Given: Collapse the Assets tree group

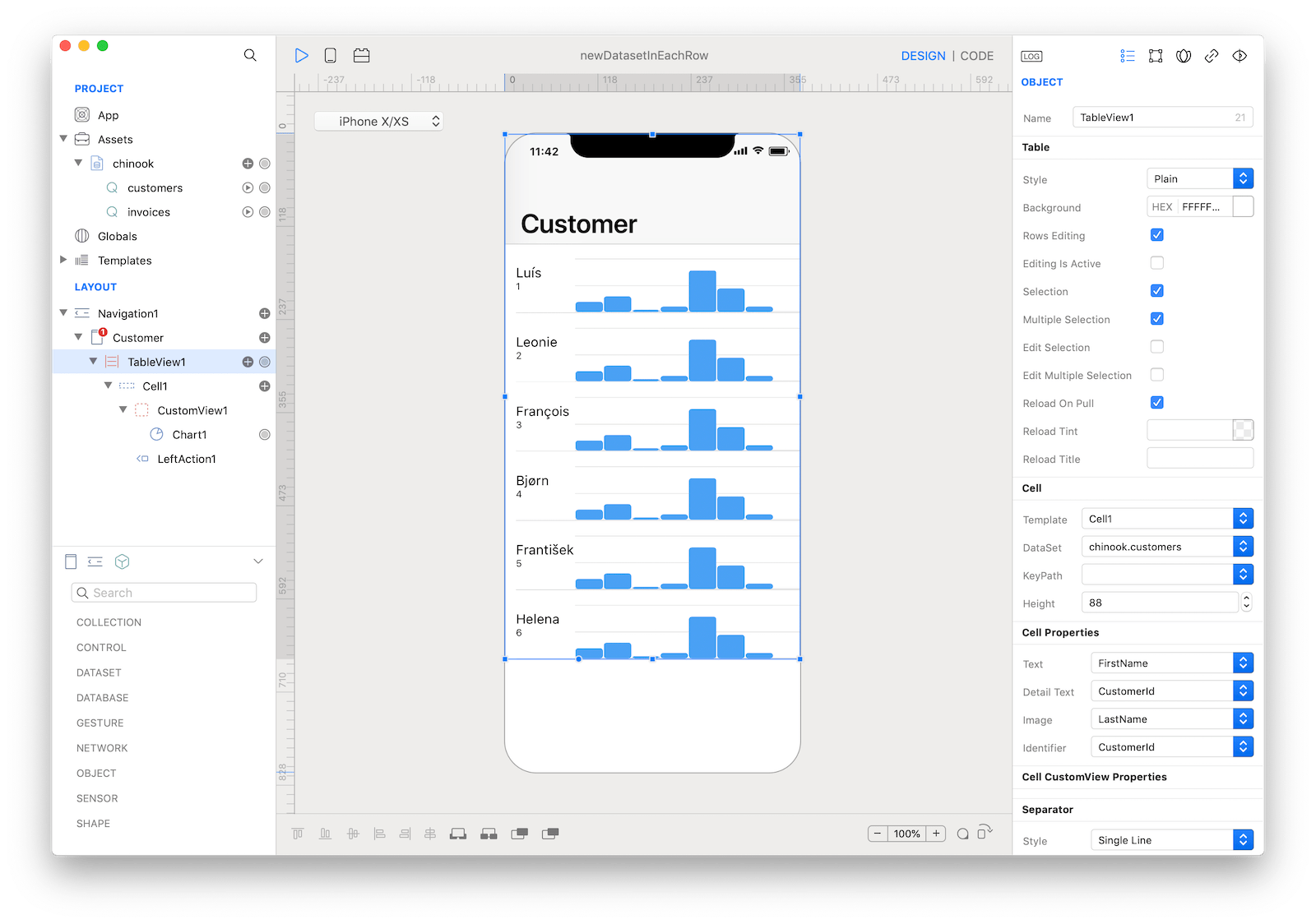Looking at the screenshot, I should [64, 139].
